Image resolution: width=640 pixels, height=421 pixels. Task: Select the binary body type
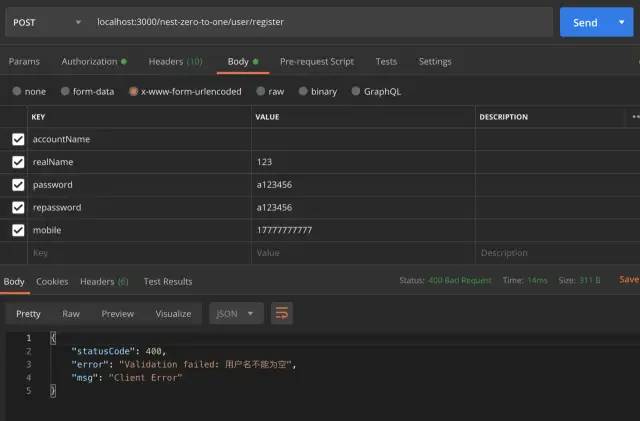point(303,91)
